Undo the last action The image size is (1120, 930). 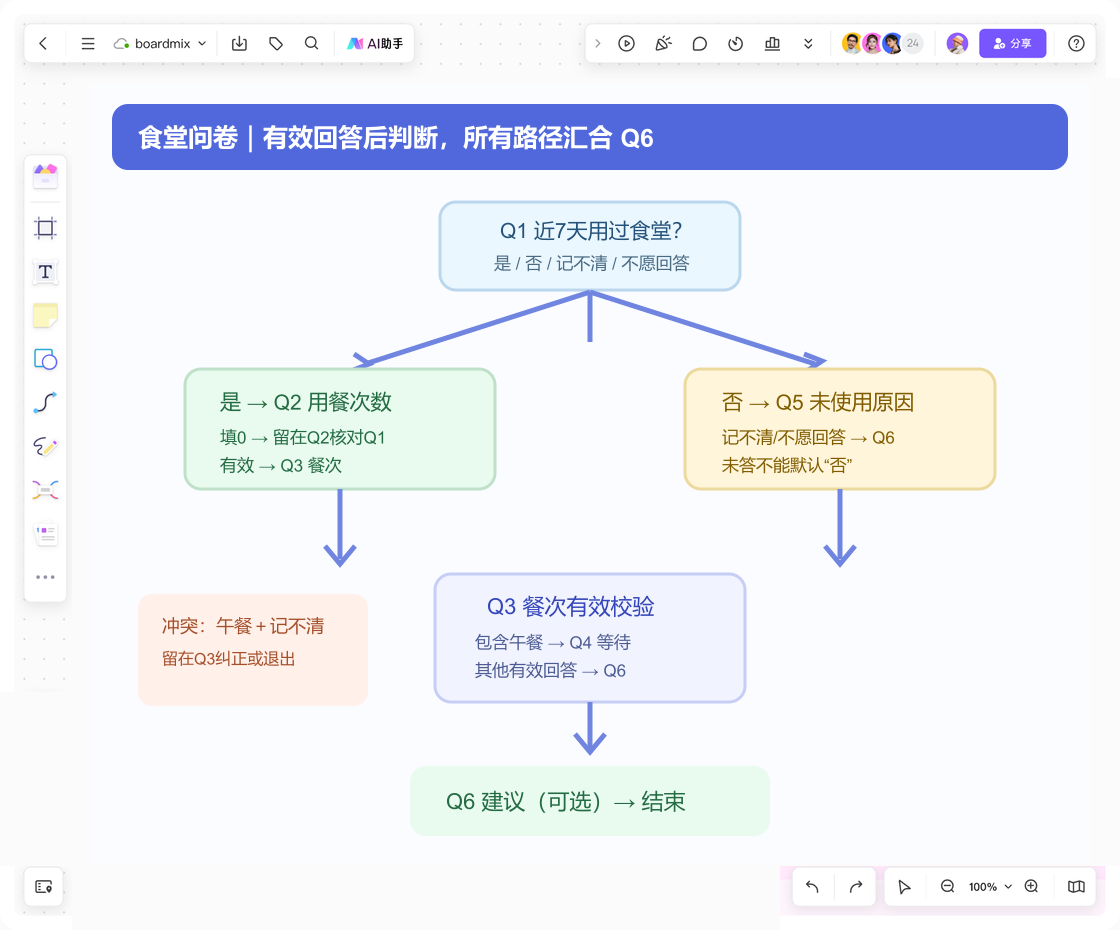click(812, 886)
